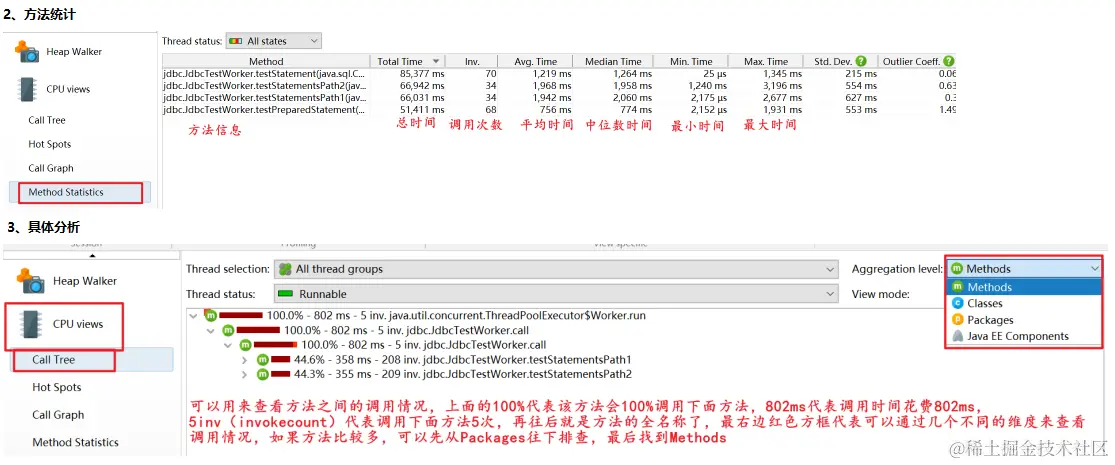Click the All thread groups text field

click(555, 269)
